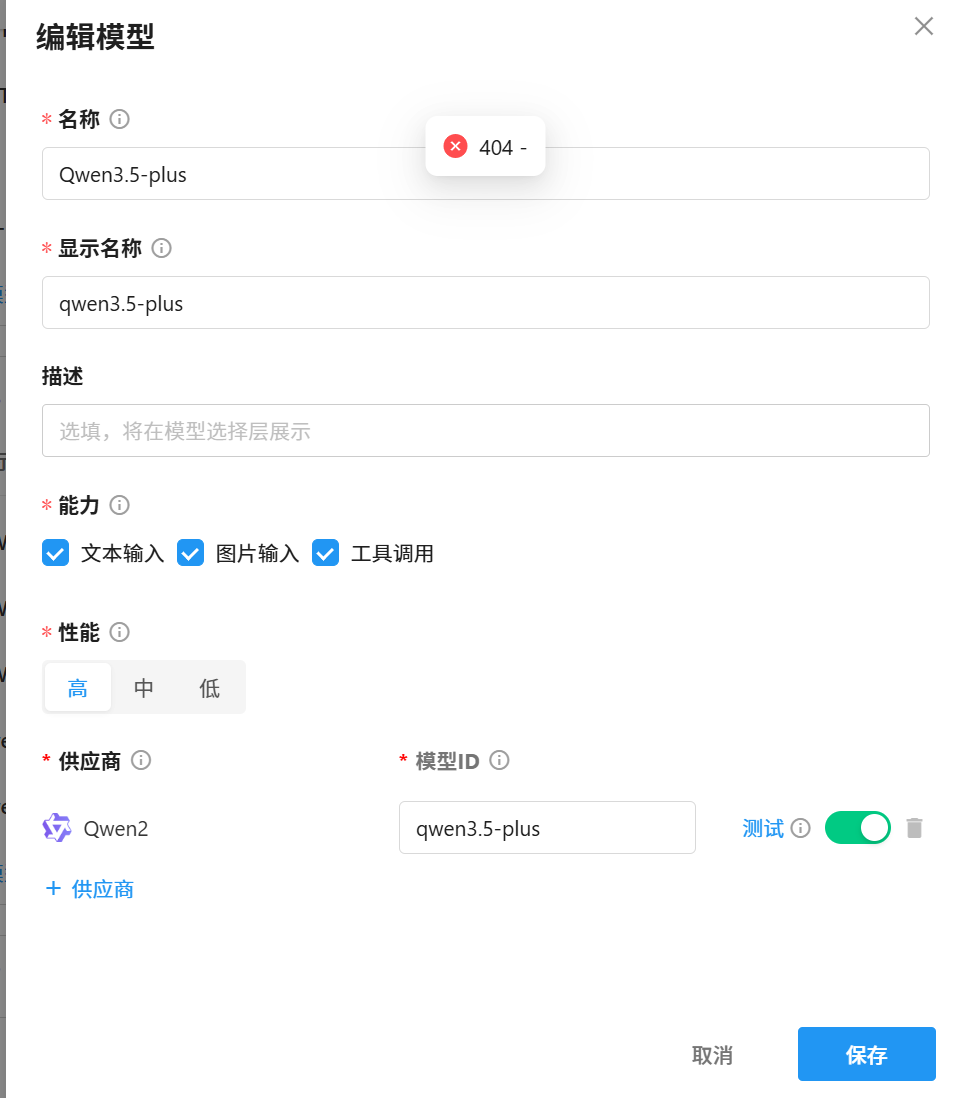Uncheck the 工具调用 capability
Screen dimensions: 963x1098
325,552
